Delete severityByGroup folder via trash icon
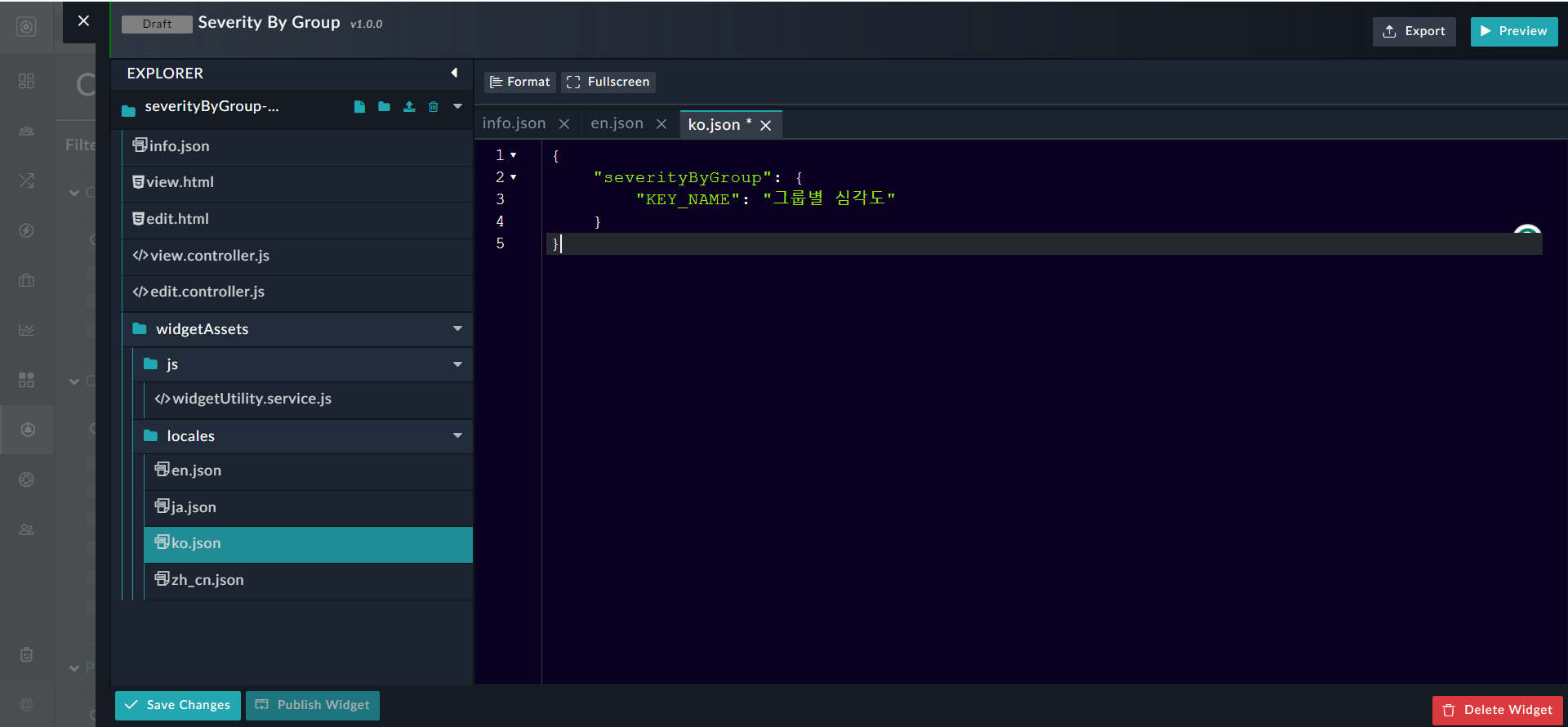Screen dimensions: 1568x727 434,106
